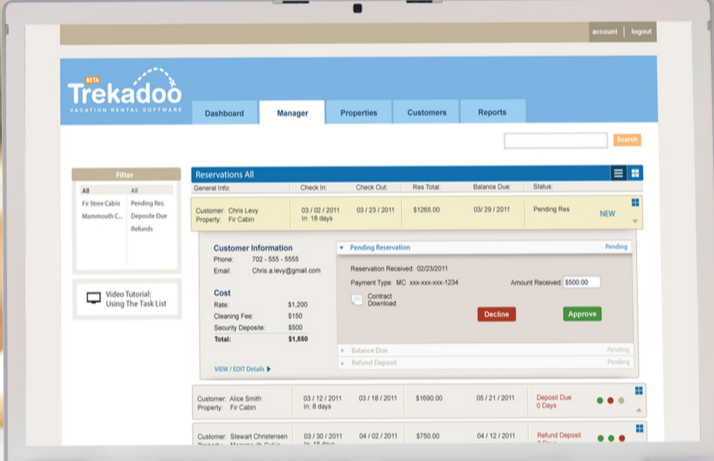Click Deposit Due status on Alice Smith row
The width and height of the screenshot is (714, 461).
coord(553,397)
